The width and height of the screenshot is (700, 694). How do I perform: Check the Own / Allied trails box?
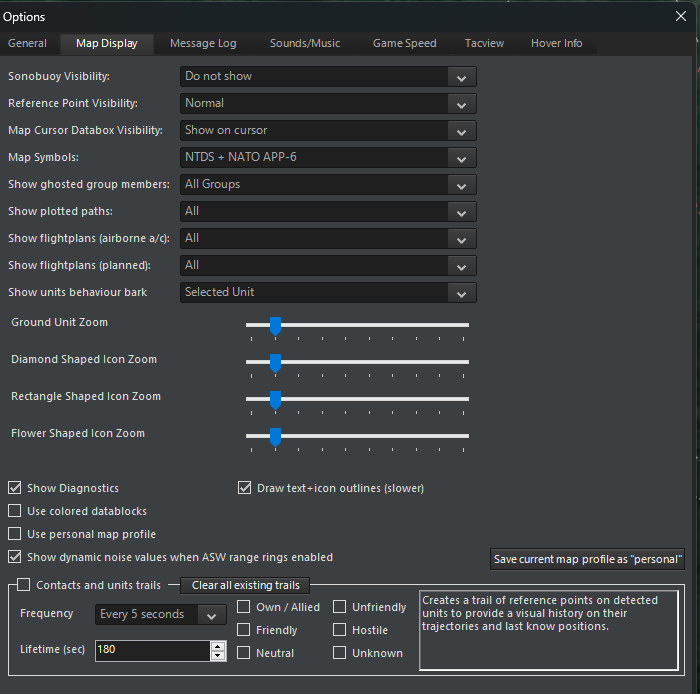click(x=243, y=607)
